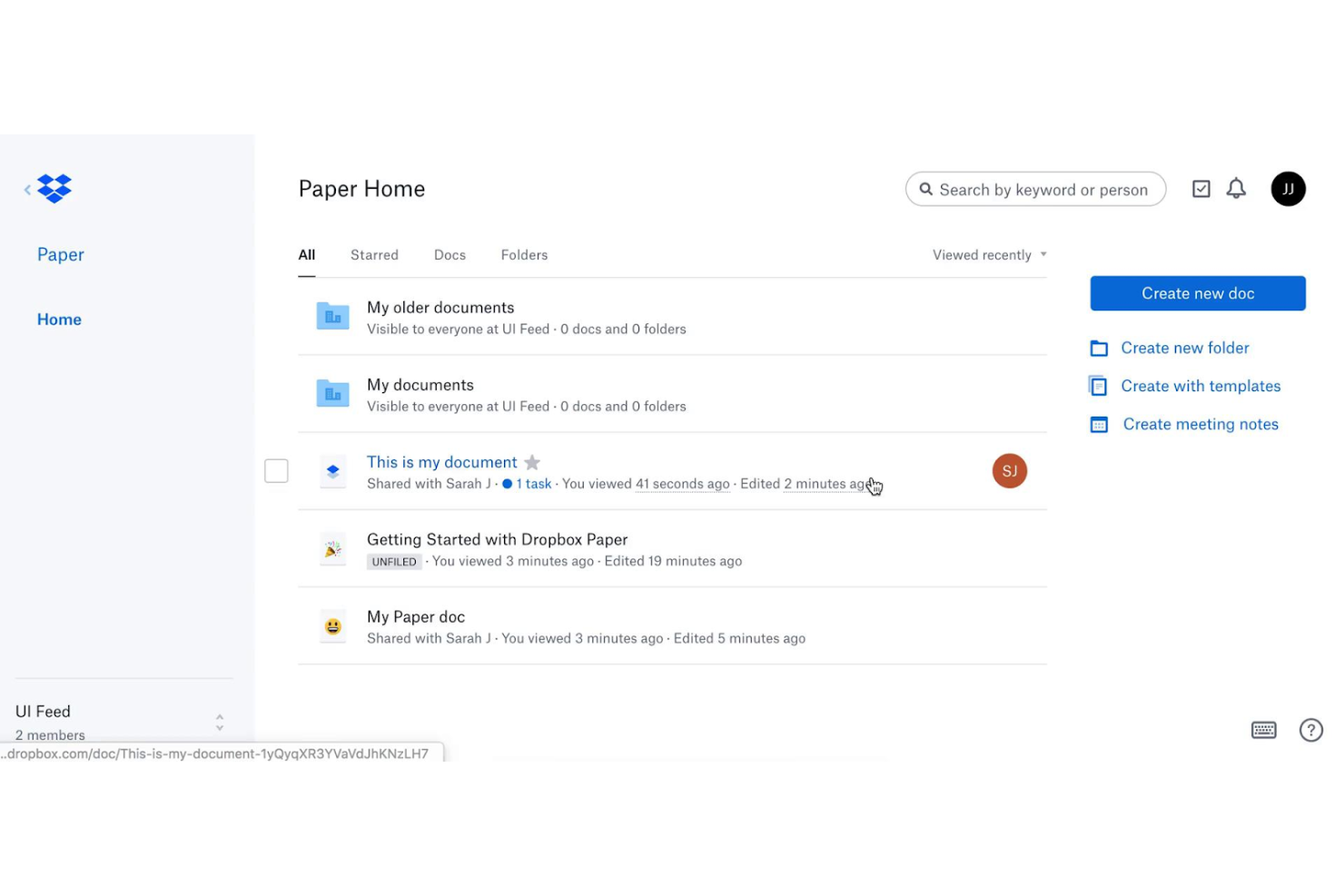Click the Create meeting notes link
Viewport: 1344px width, 896px height.
pos(1200,424)
